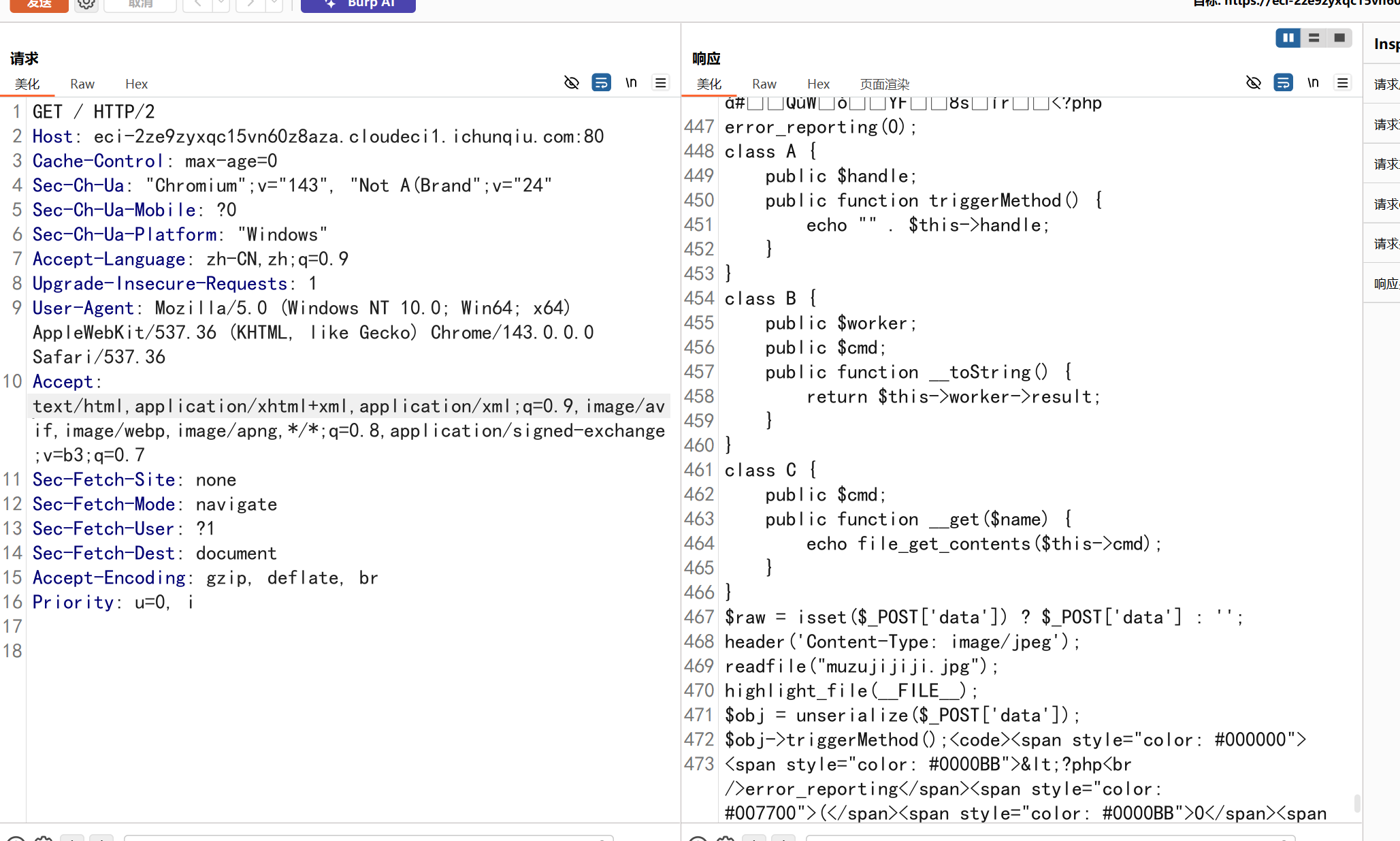1400x841 pixels.
Task: Click eye-slash icon in response toolbar
Action: point(1254,83)
